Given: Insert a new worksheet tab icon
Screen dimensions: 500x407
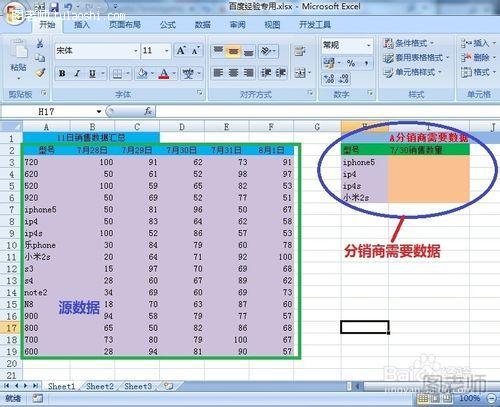Looking at the screenshot, I should pyautogui.click(x=169, y=386).
